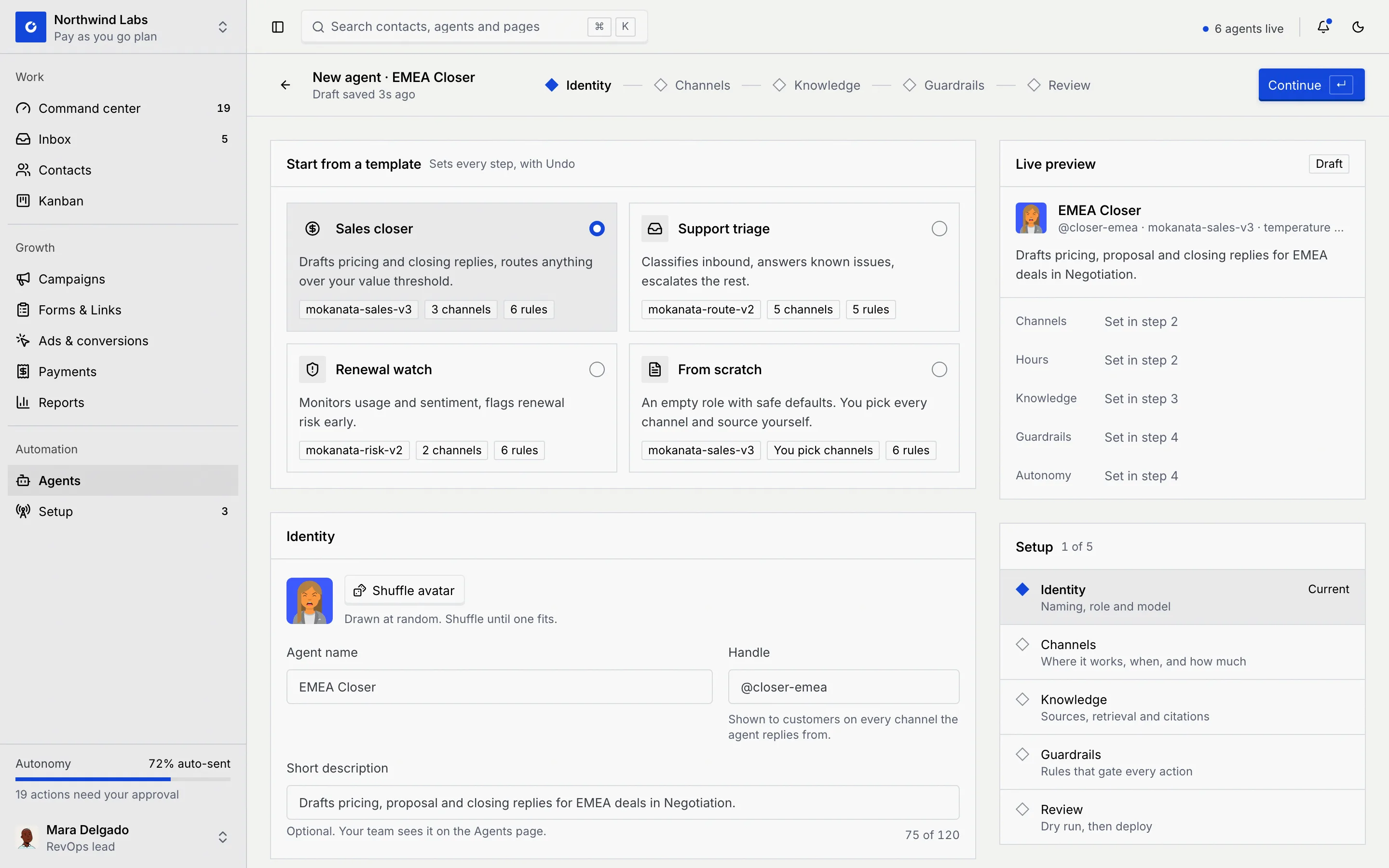The width and height of the screenshot is (1389, 868).
Task: Click the Support triage inbox icon
Action: click(655, 229)
